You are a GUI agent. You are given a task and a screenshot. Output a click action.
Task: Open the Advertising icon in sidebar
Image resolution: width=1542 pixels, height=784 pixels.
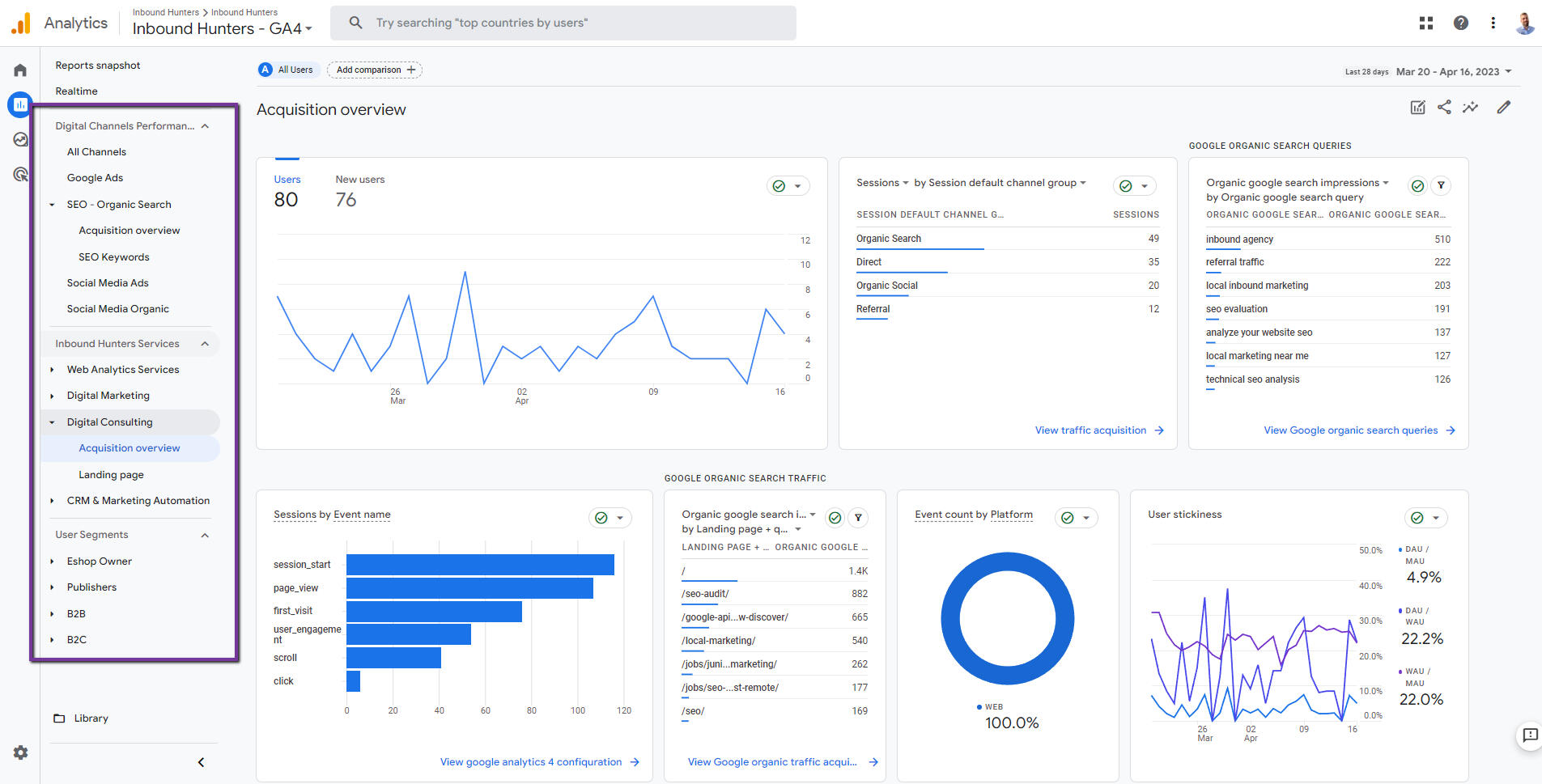[20, 174]
